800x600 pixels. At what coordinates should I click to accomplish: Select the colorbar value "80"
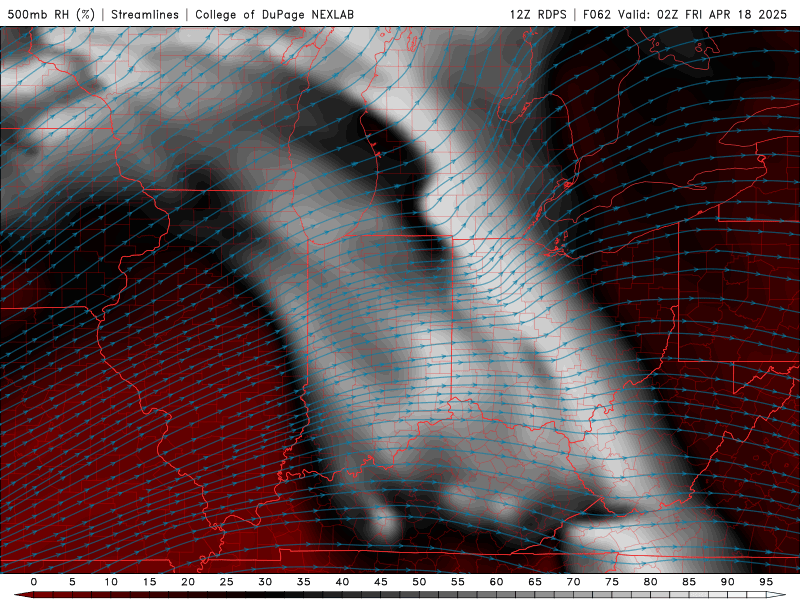click(x=650, y=582)
